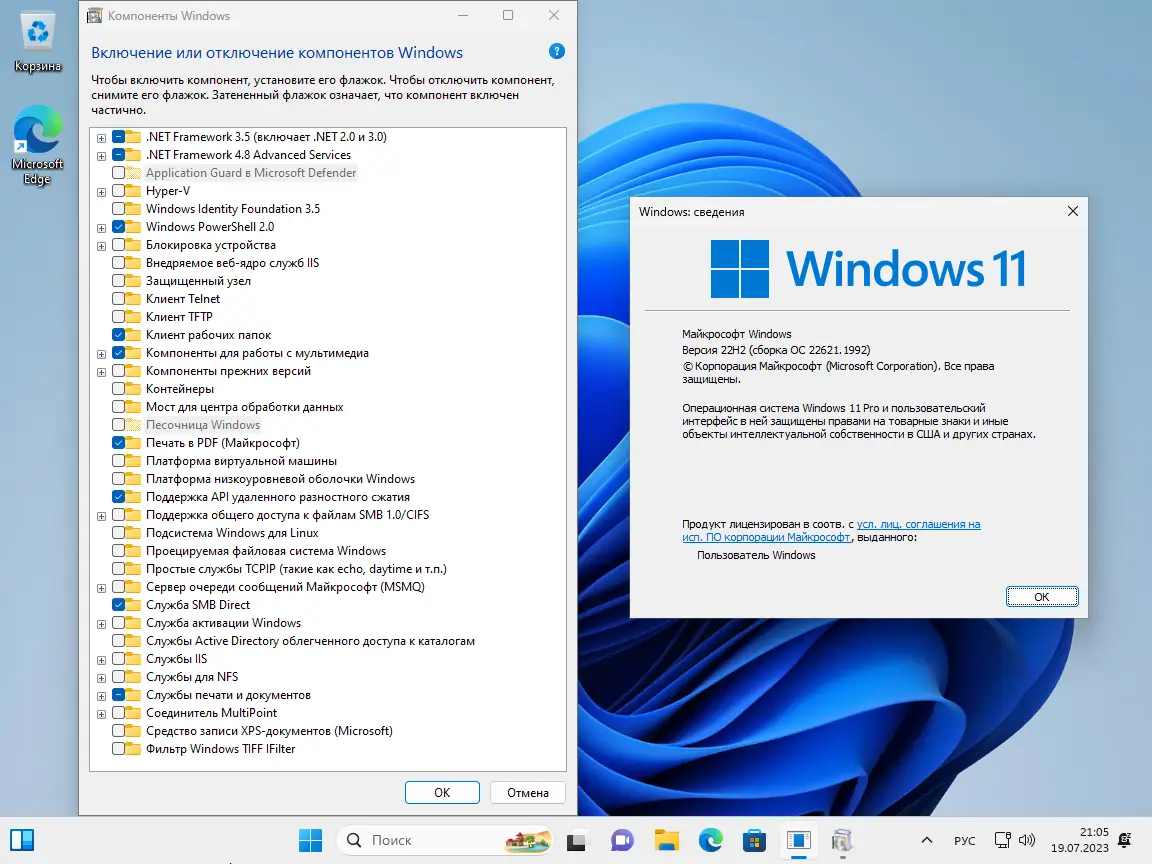
Task: Expand the MSMQ server node
Action: (x=101, y=588)
